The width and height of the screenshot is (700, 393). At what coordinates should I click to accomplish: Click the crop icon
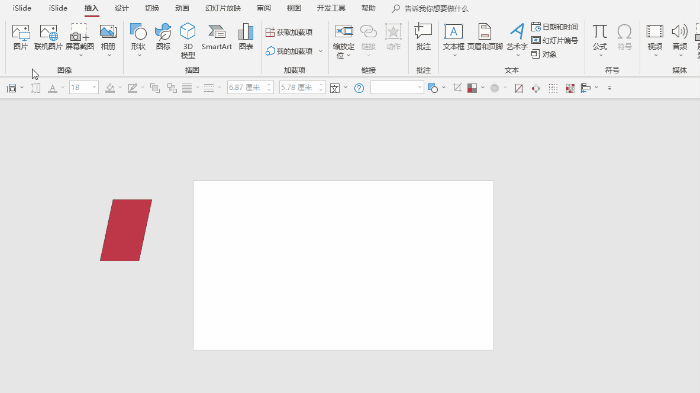(x=457, y=88)
